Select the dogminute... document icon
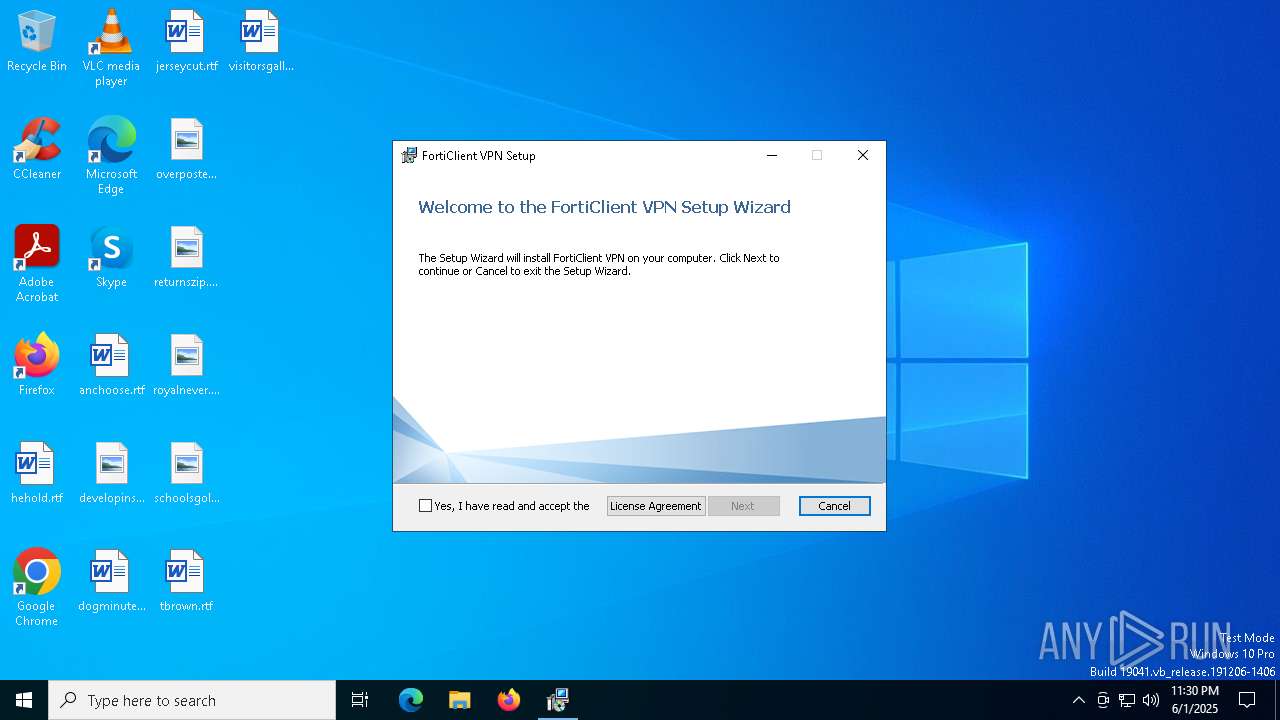The width and height of the screenshot is (1280, 720). pyautogui.click(x=111, y=582)
